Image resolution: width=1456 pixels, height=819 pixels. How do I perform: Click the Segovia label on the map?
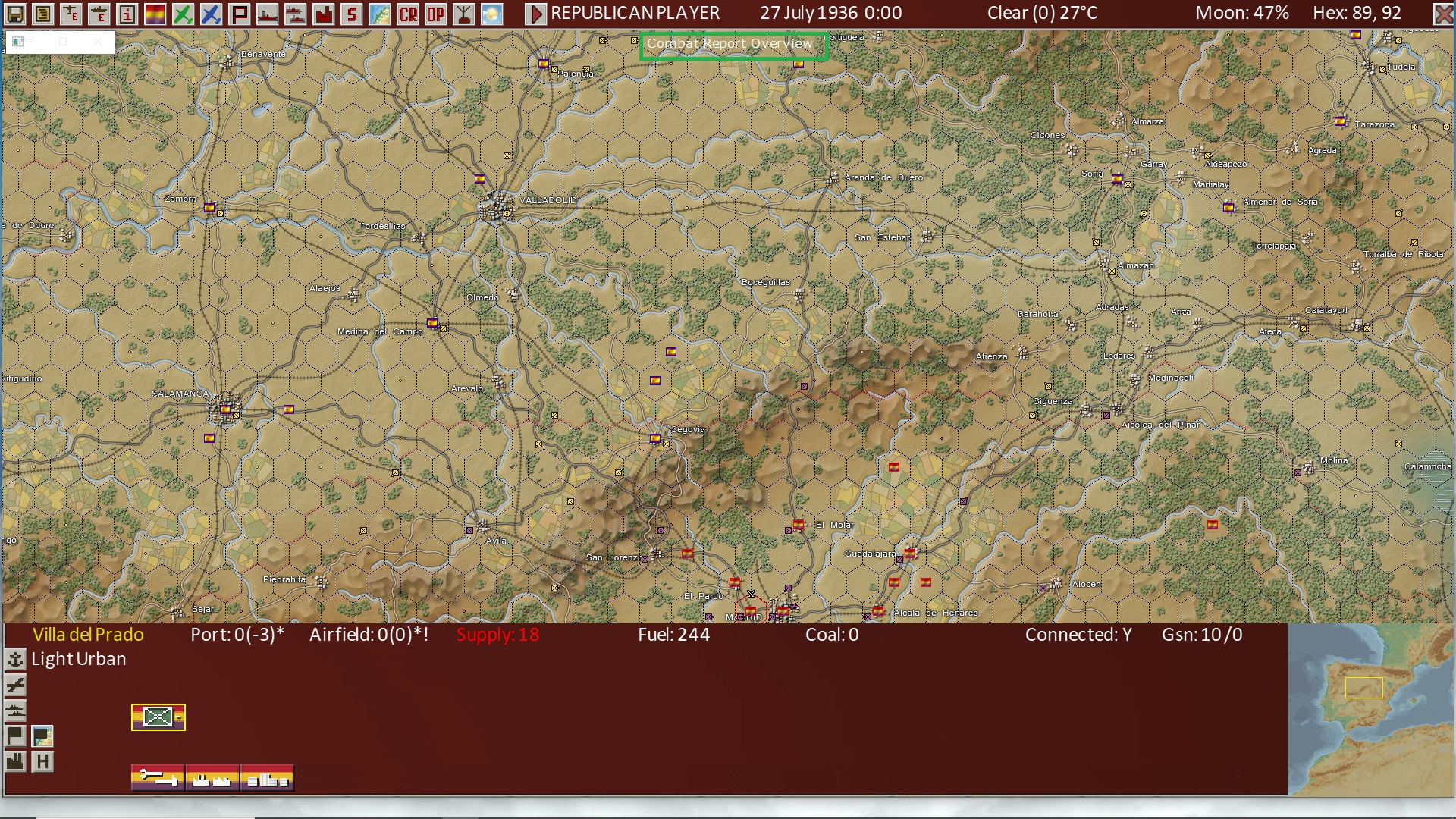coord(688,430)
